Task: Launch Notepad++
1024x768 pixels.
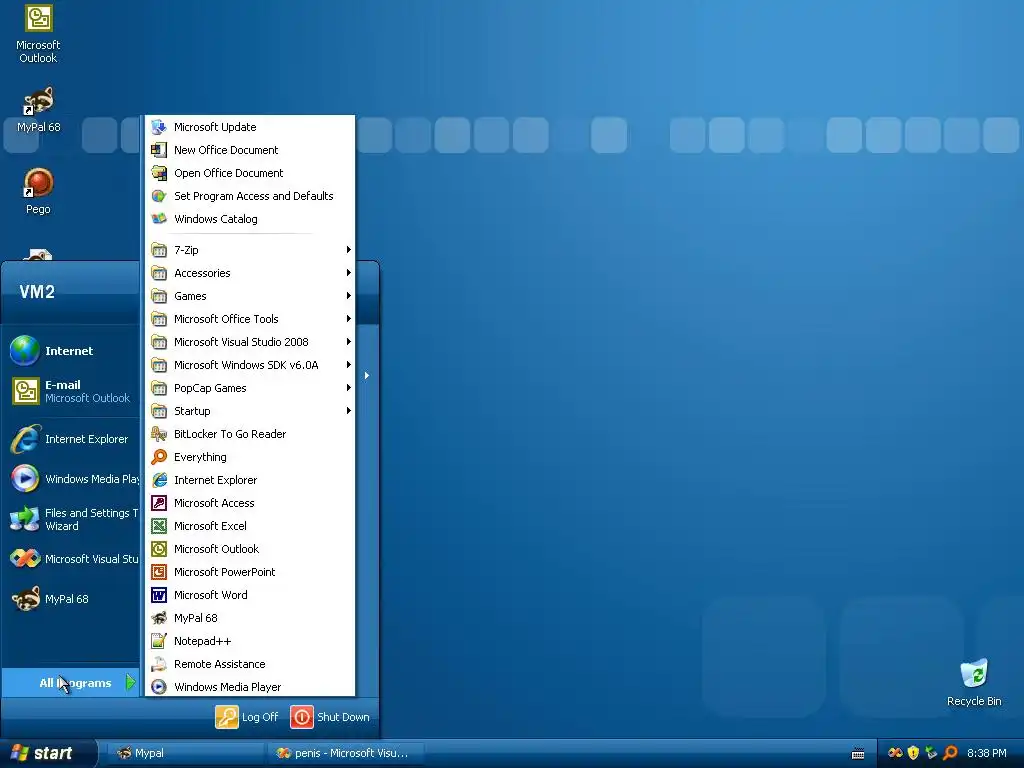Action: point(249,641)
